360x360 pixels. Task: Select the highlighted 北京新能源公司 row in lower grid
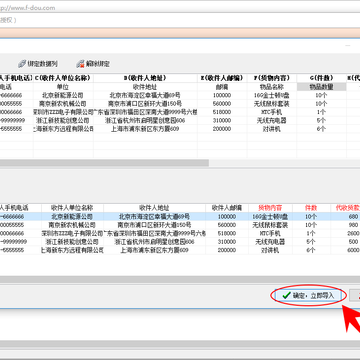[x=180, y=217]
